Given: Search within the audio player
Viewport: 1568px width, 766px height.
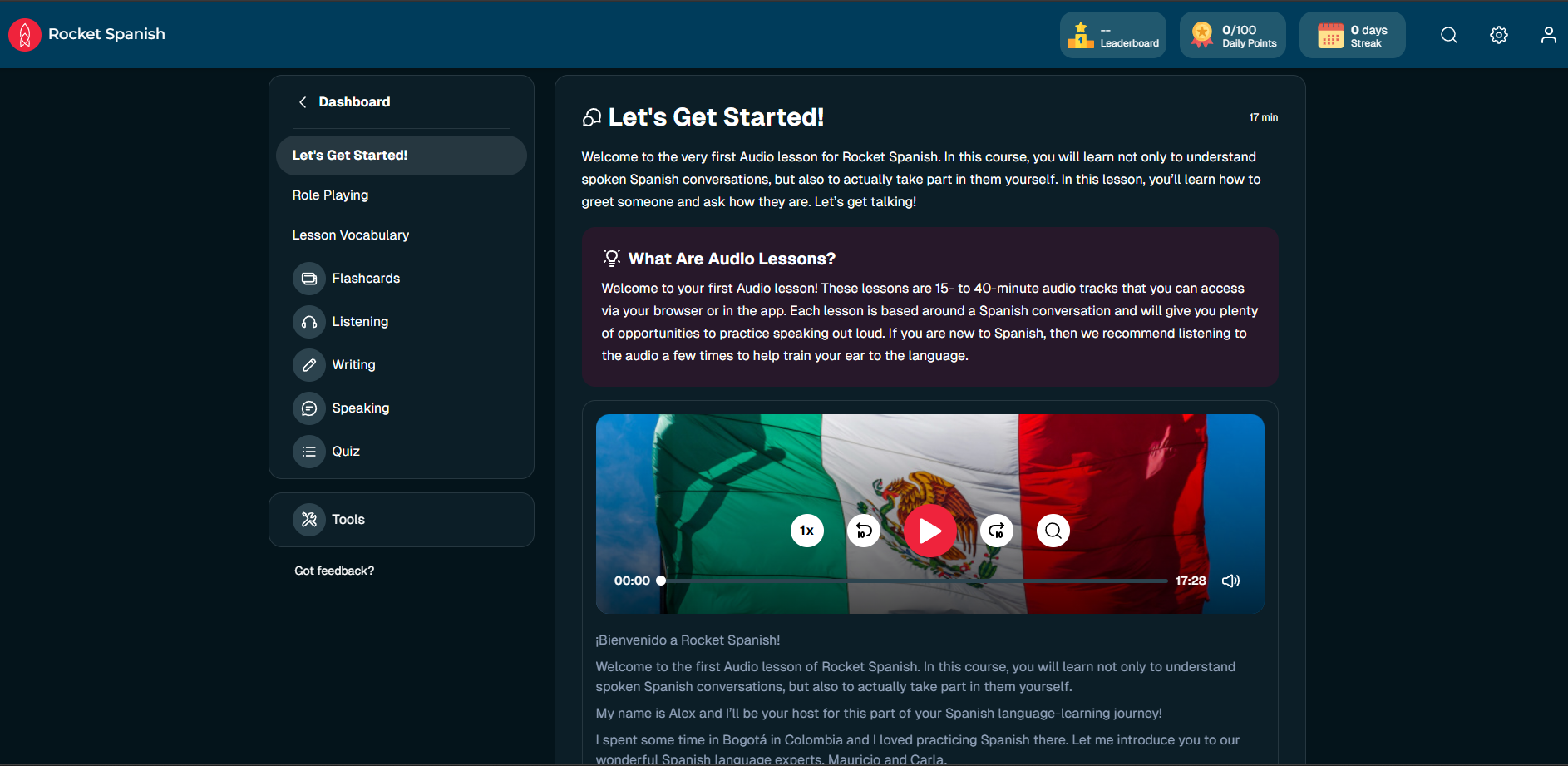Looking at the screenshot, I should (x=1053, y=531).
